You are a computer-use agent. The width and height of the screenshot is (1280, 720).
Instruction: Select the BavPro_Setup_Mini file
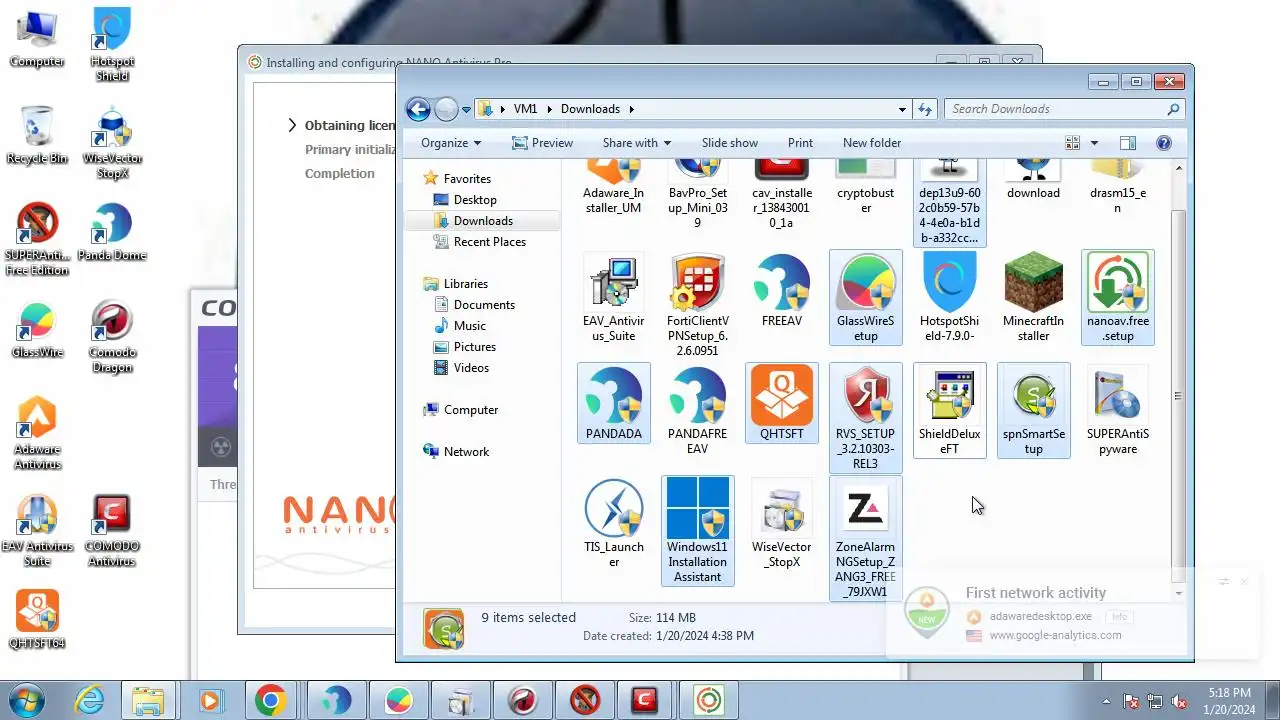[x=698, y=193]
